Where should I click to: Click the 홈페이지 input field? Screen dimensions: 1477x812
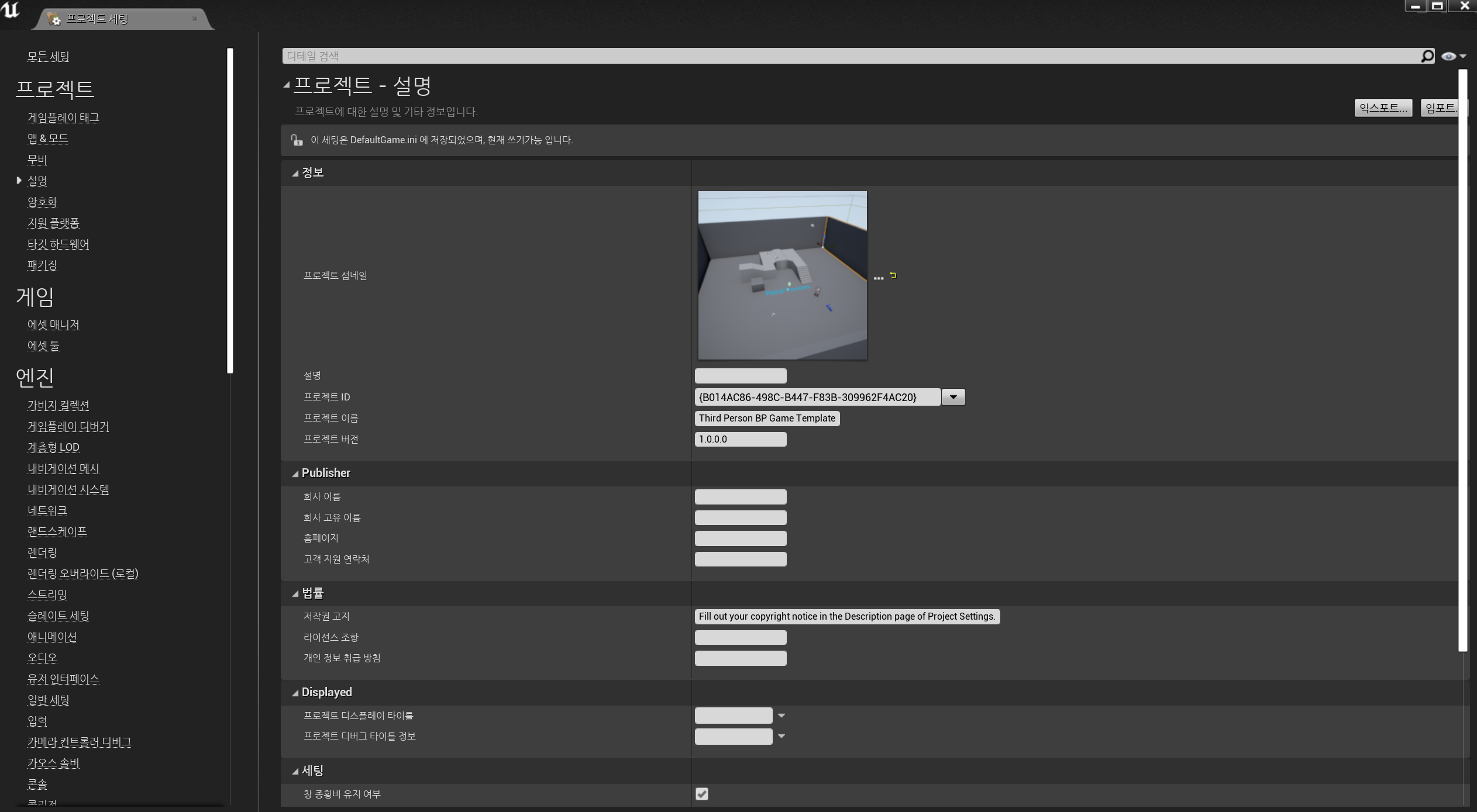coord(741,538)
